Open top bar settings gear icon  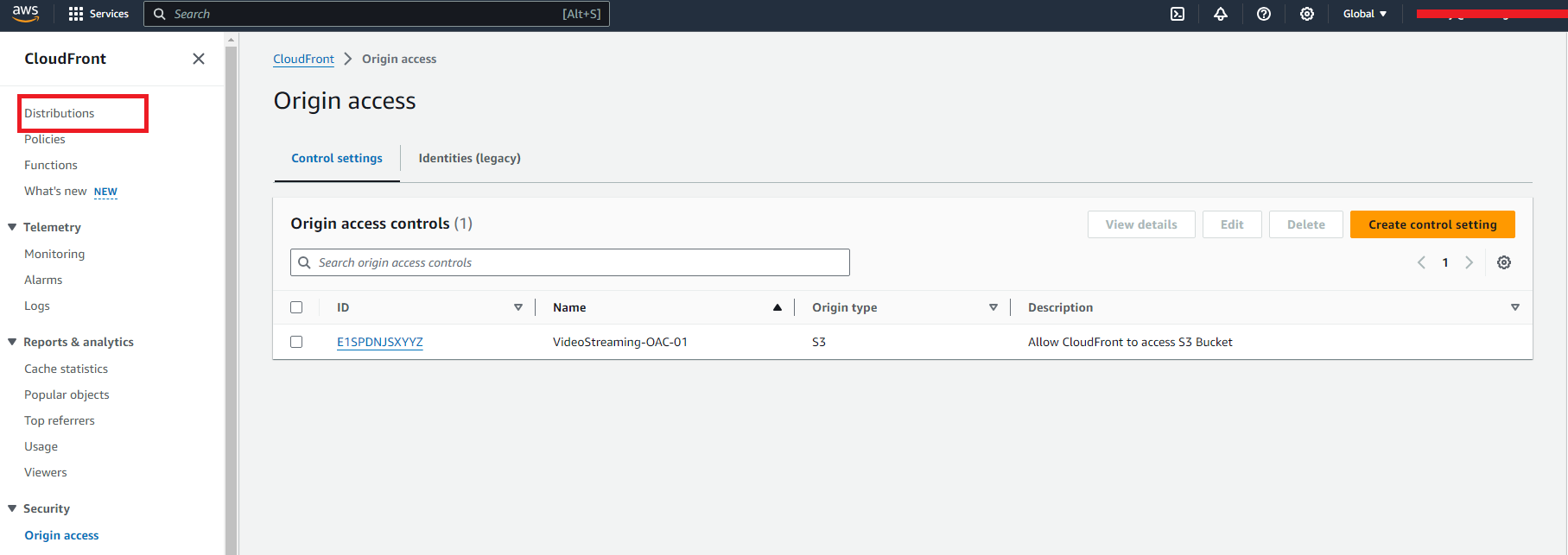pyautogui.click(x=1307, y=14)
